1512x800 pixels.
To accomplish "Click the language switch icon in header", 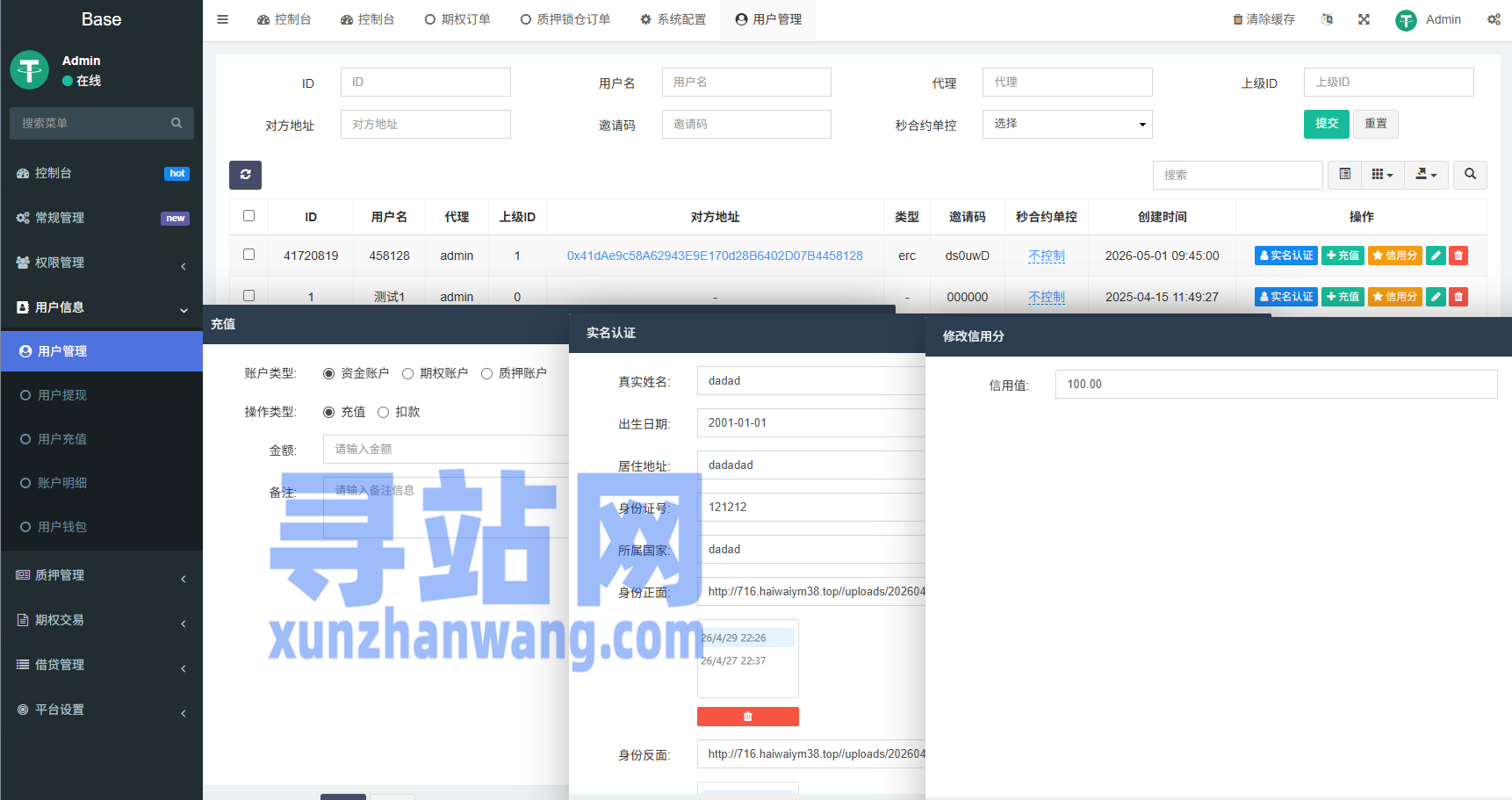I will click(1327, 19).
